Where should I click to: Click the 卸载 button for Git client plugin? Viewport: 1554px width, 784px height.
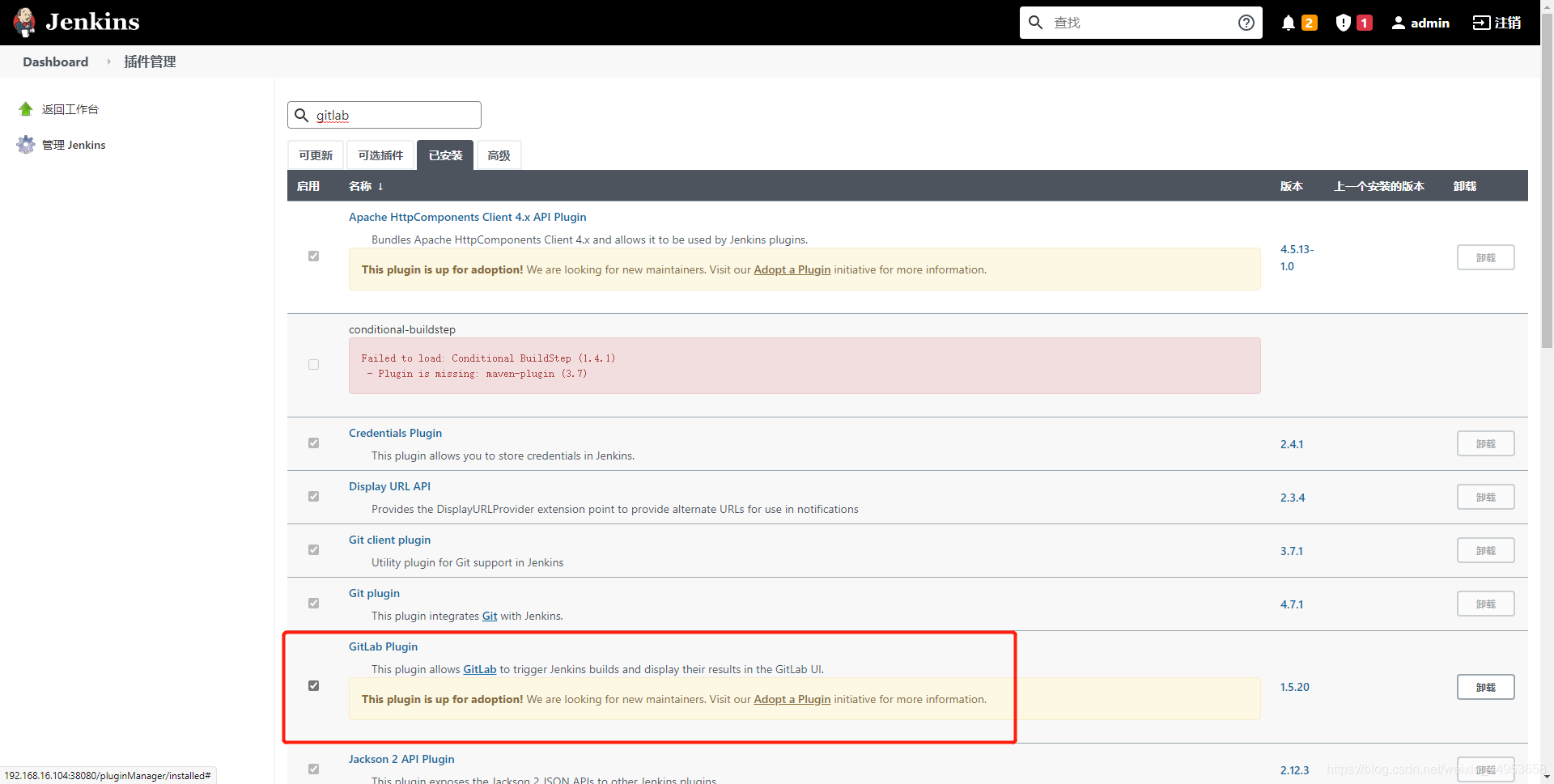point(1485,550)
